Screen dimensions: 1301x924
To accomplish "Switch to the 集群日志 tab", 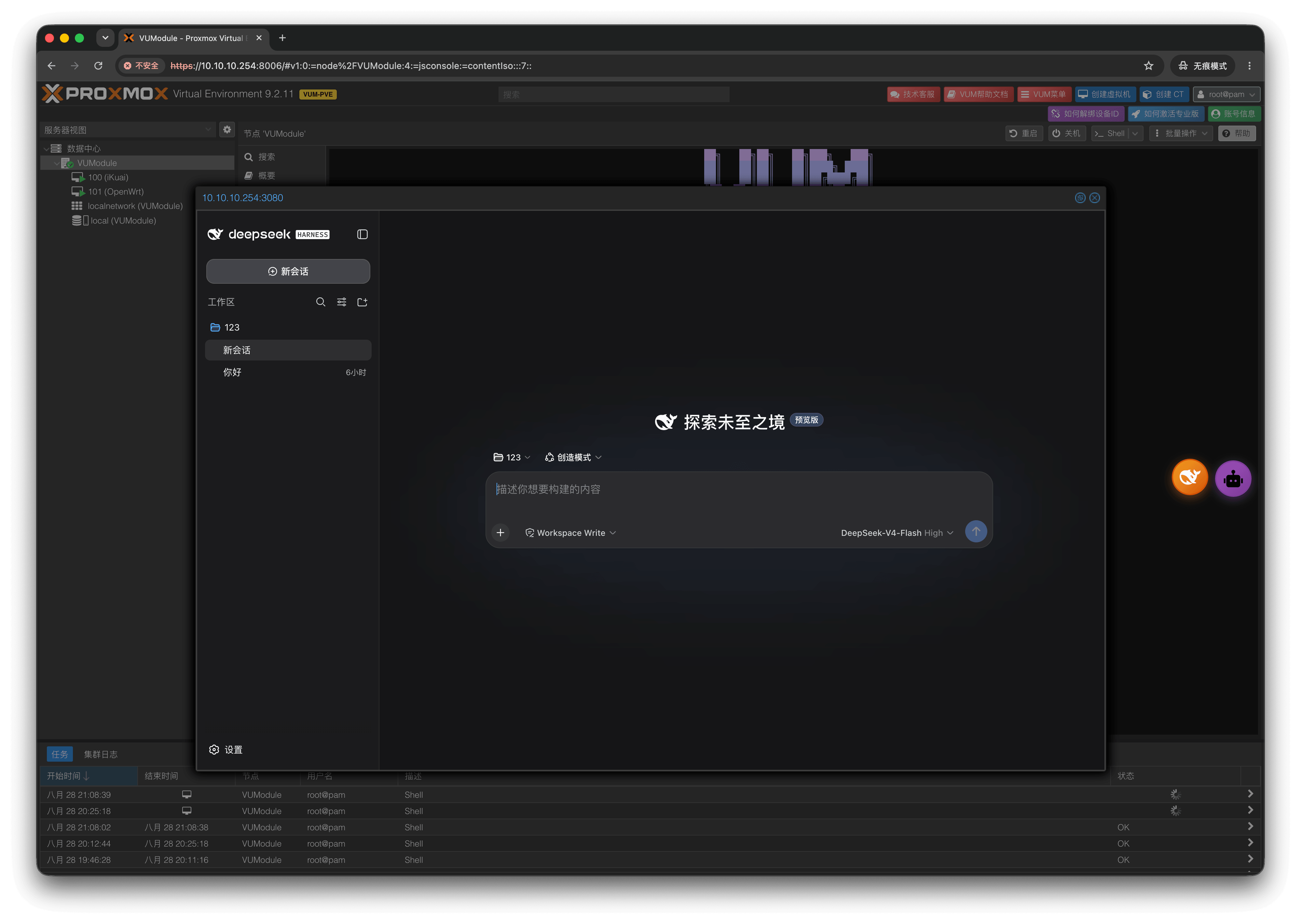I will pos(101,754).
